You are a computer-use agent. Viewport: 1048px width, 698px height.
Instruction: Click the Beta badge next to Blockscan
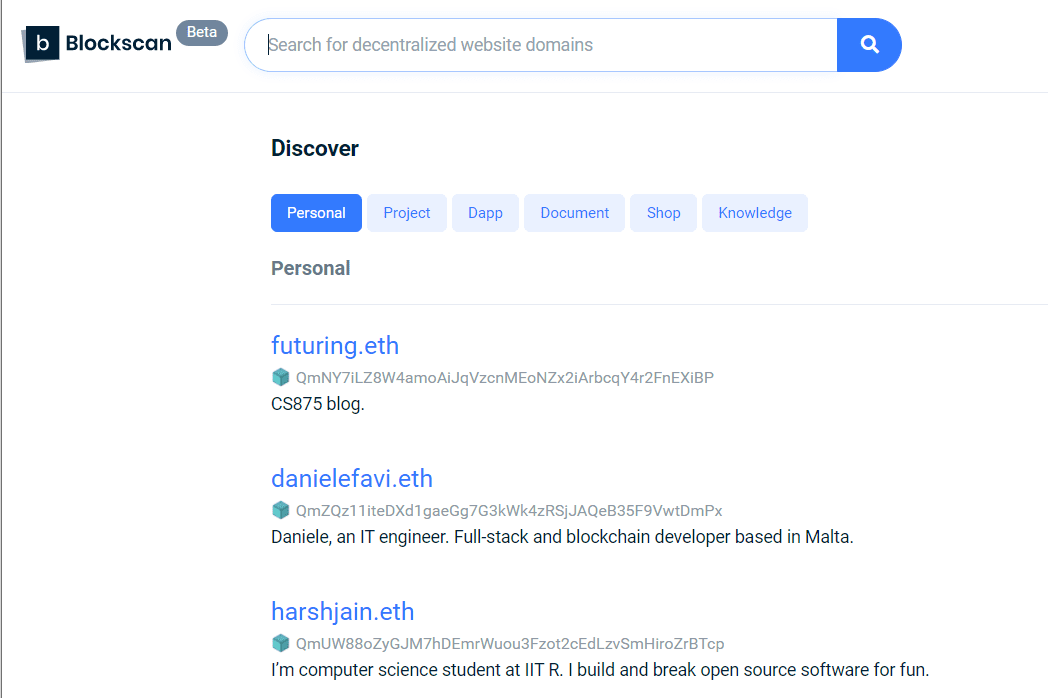coord(202,32)
